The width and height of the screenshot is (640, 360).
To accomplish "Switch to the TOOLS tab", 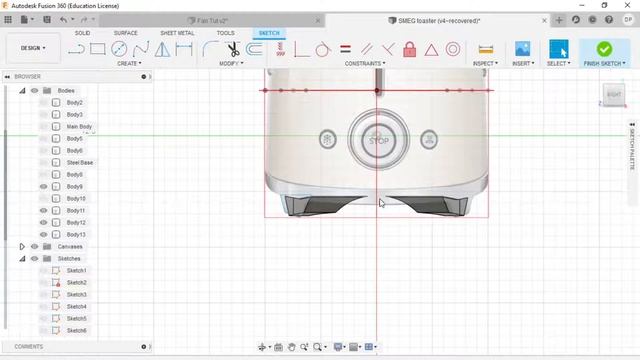I will pos(225,33).
